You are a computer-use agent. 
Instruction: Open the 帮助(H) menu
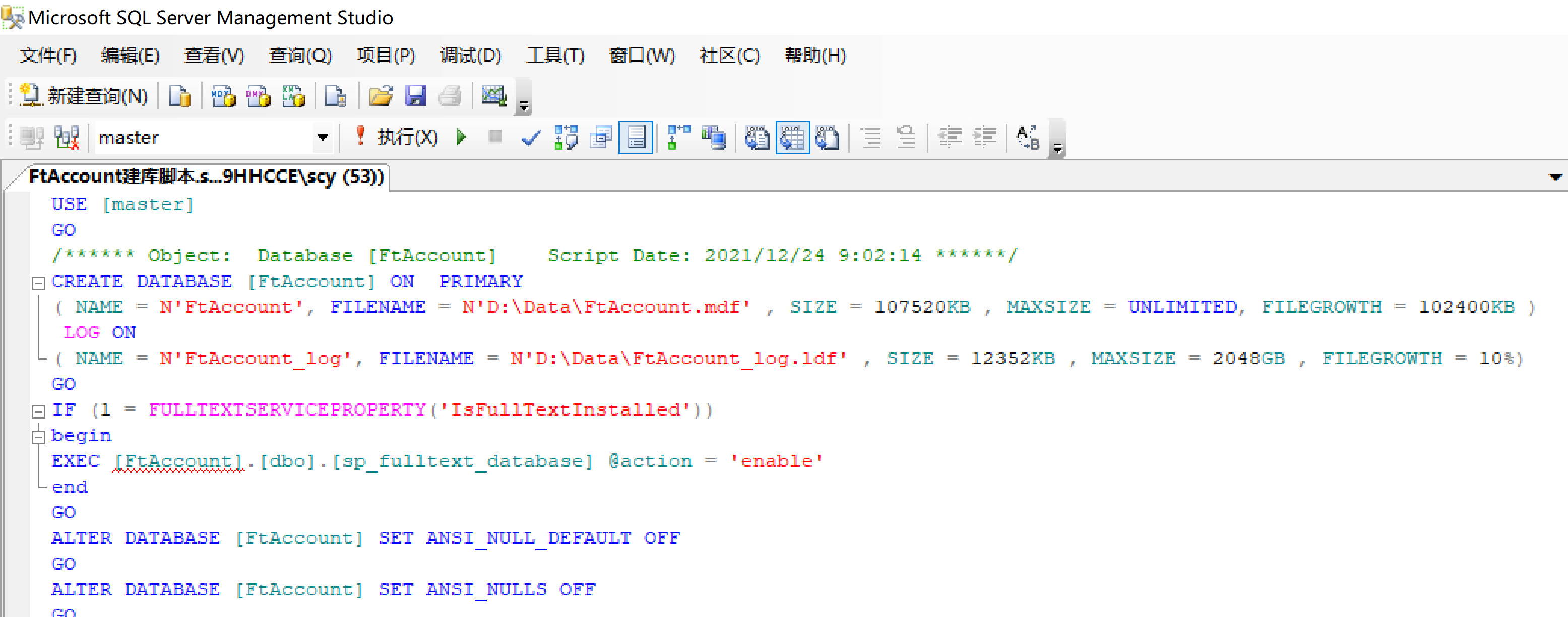[816, 55]
